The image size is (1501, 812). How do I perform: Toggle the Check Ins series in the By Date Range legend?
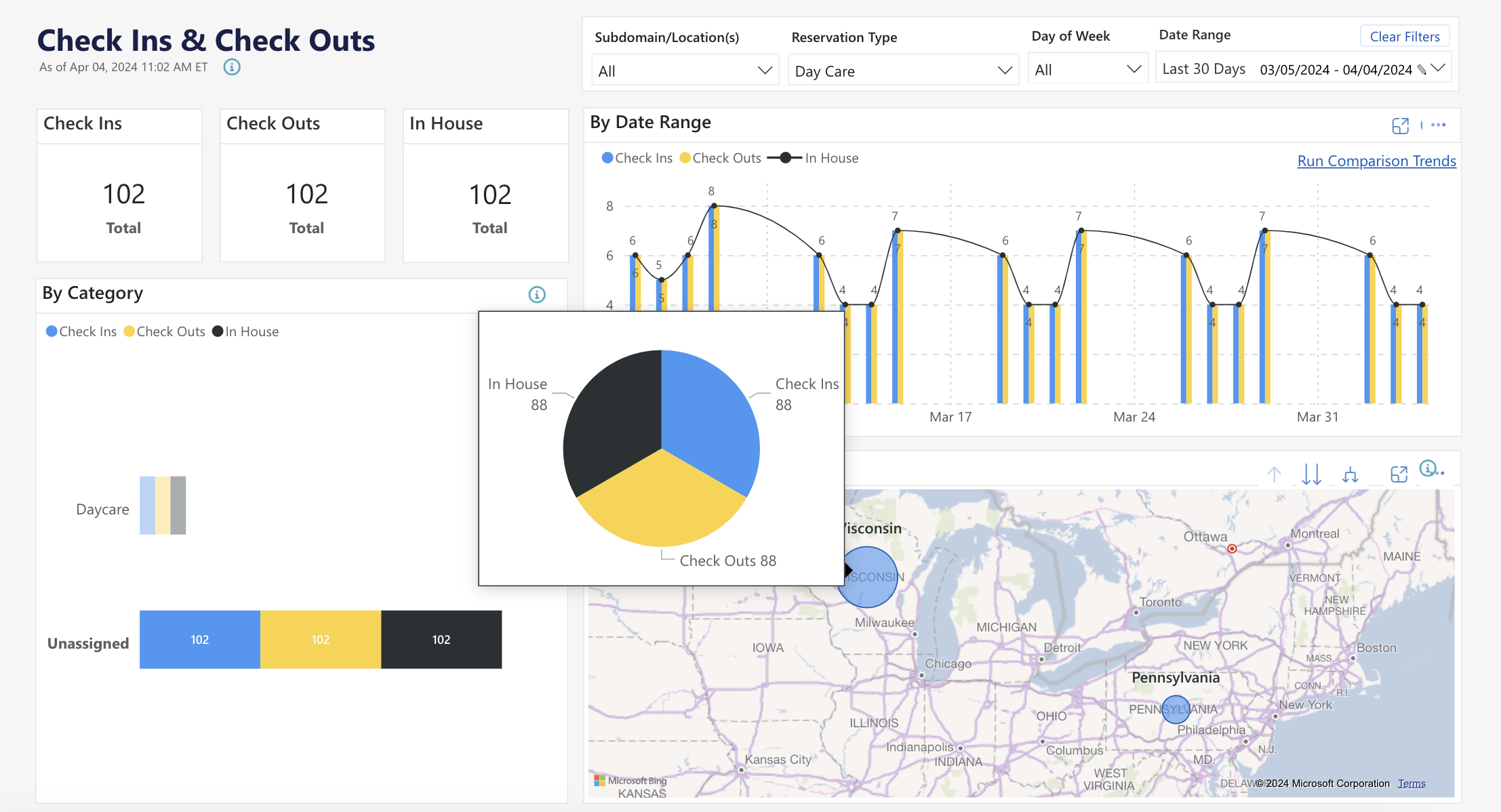(636, 157)
